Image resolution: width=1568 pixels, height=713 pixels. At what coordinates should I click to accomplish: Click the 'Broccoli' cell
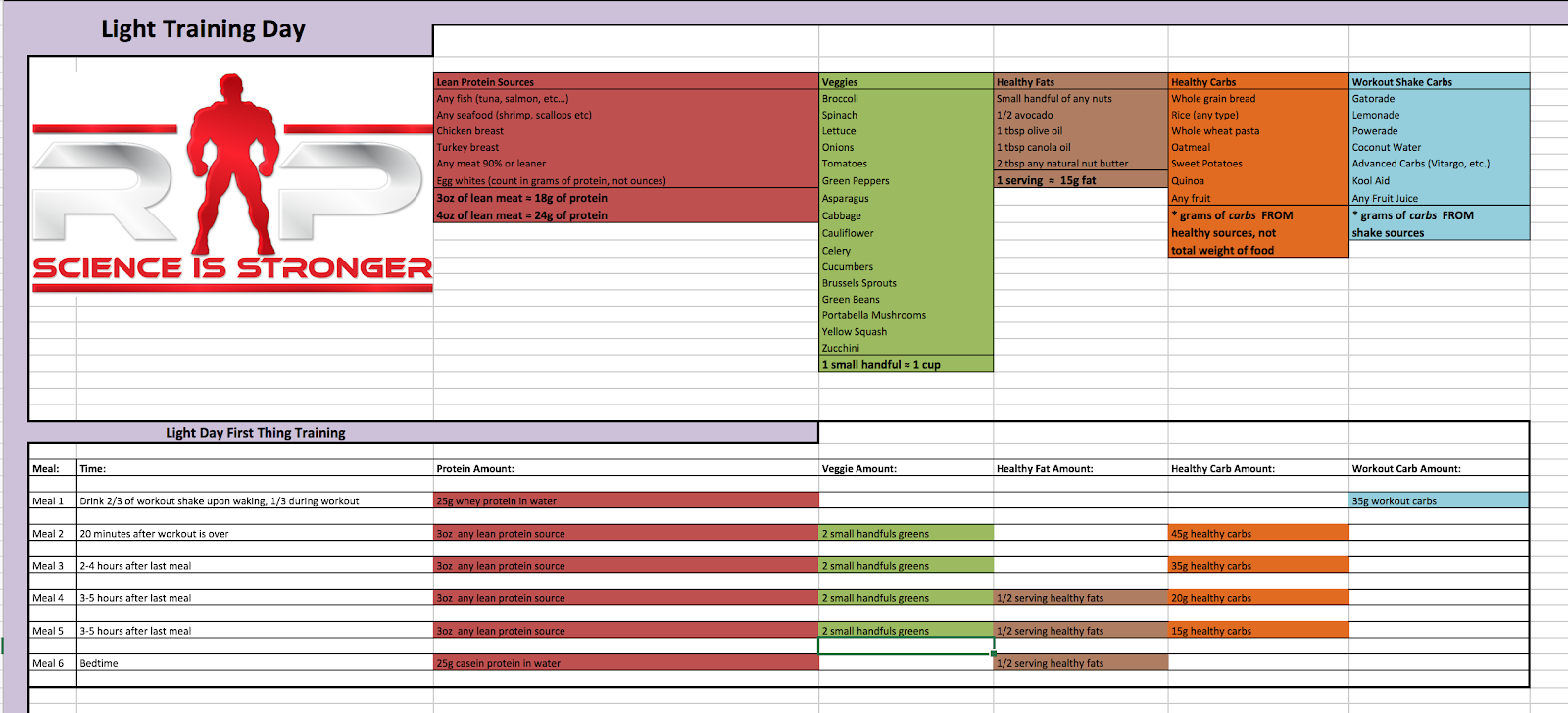coord(906,98)
